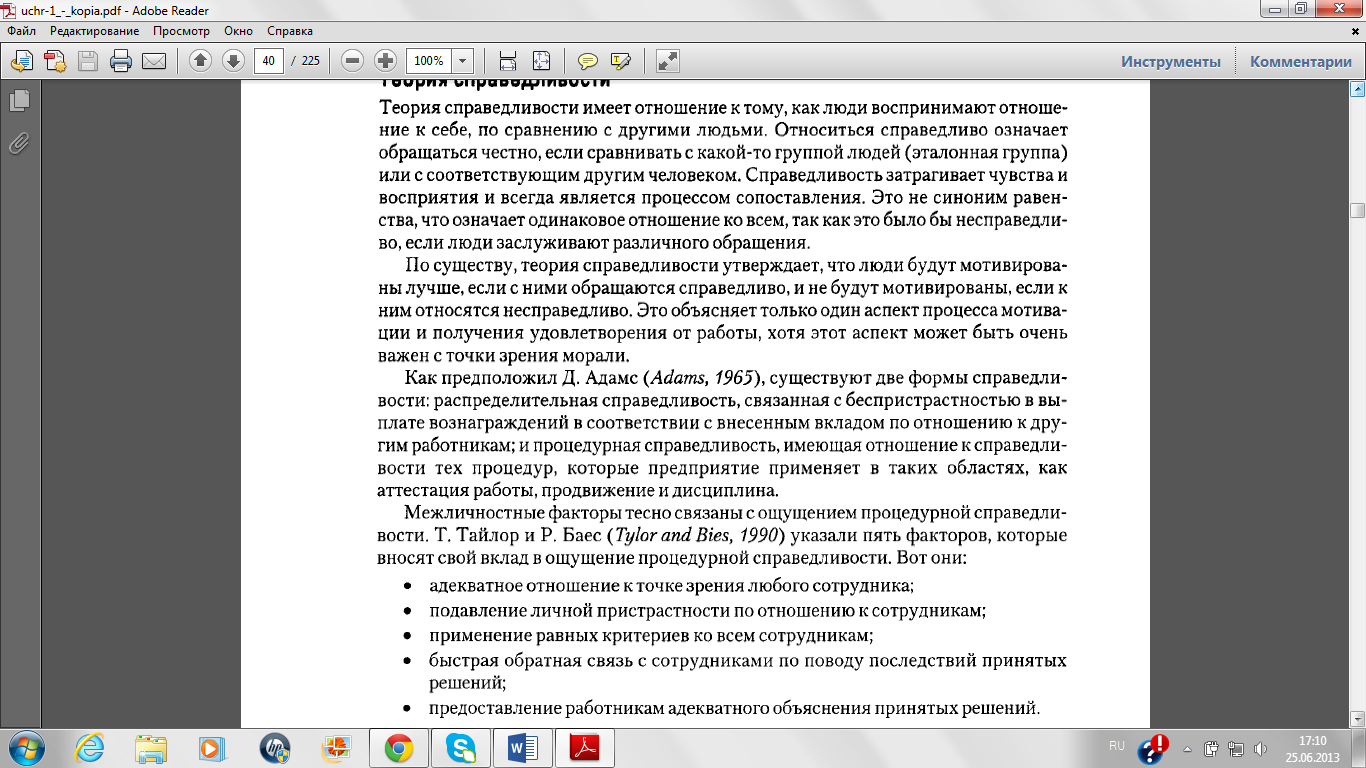Click the citation "Adams, 1965"

pyautogui.click(x=704, y=378)
